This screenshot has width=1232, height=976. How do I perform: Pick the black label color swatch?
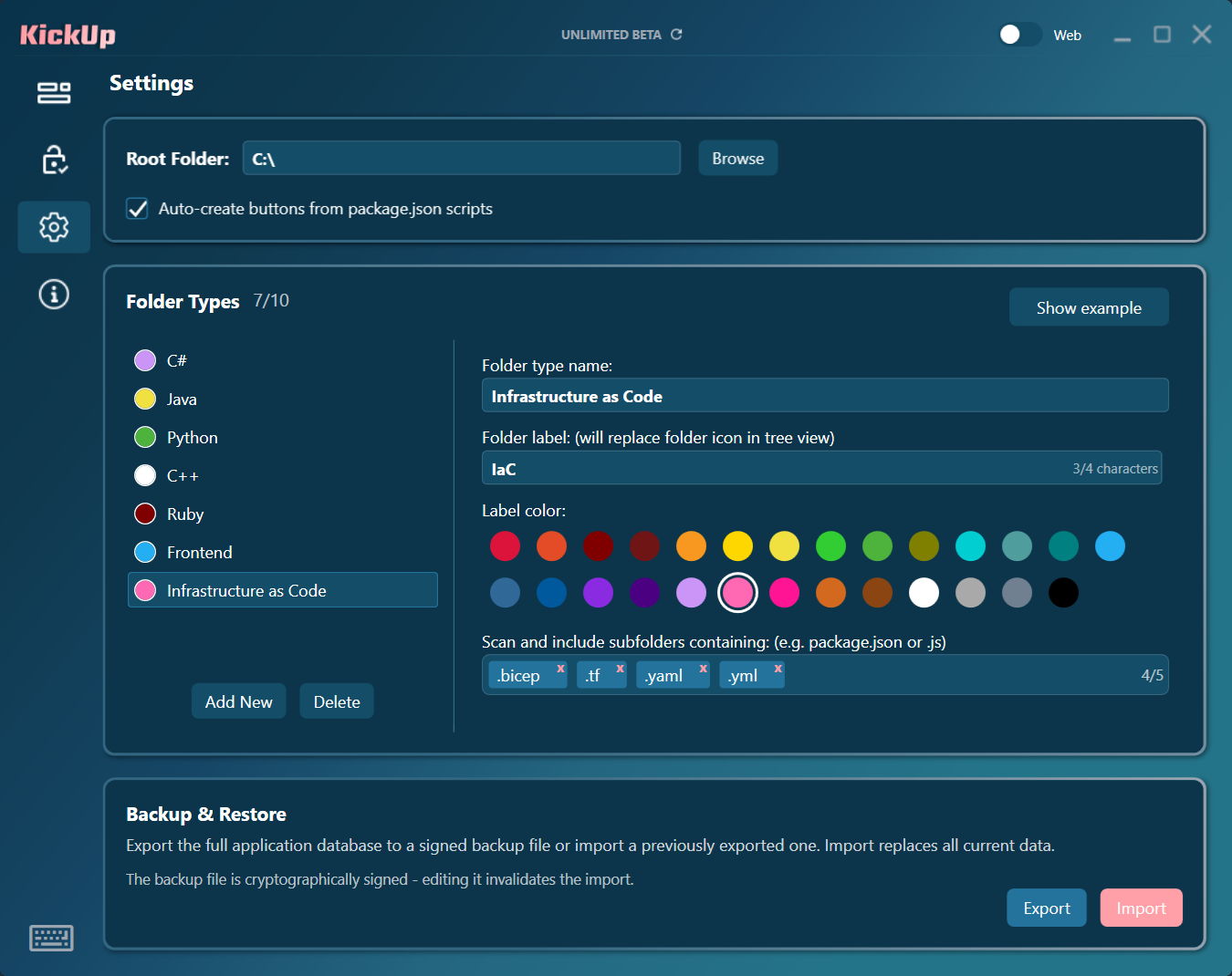tap(1063, 593)
